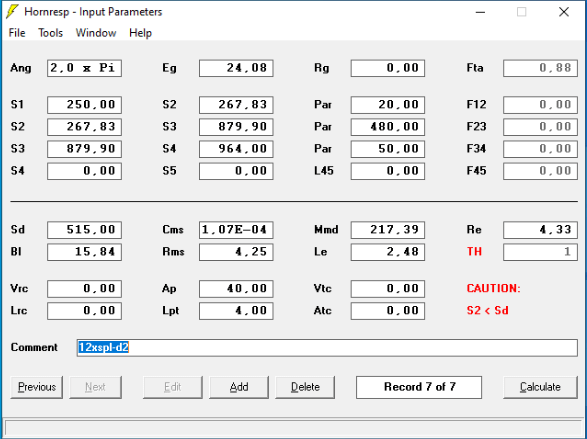The height and width of the screenshot is (439, 587).
Task: Click the red CAUTION: warning text
Action: (493, 289)
